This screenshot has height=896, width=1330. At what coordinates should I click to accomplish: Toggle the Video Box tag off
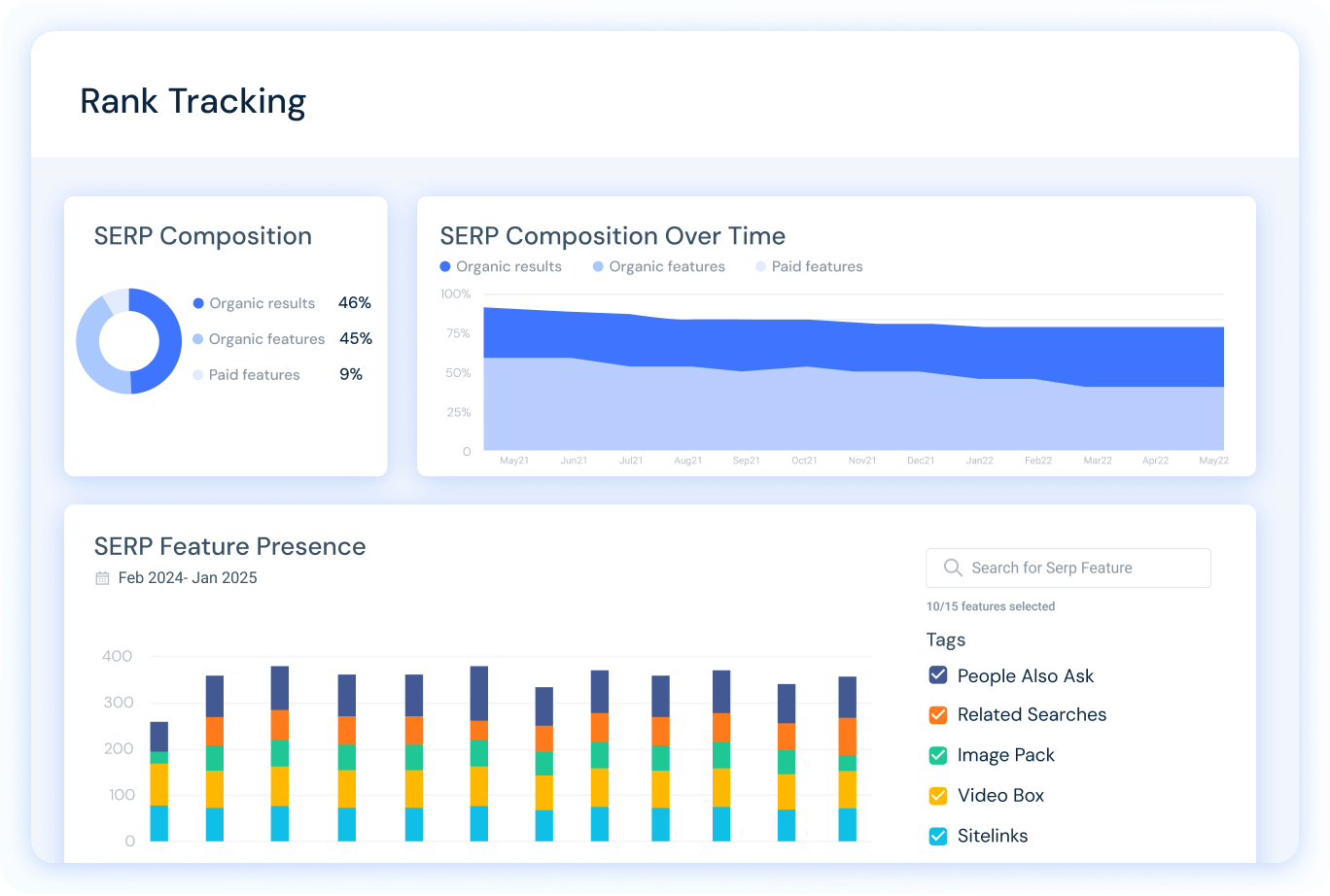(936, 795)
